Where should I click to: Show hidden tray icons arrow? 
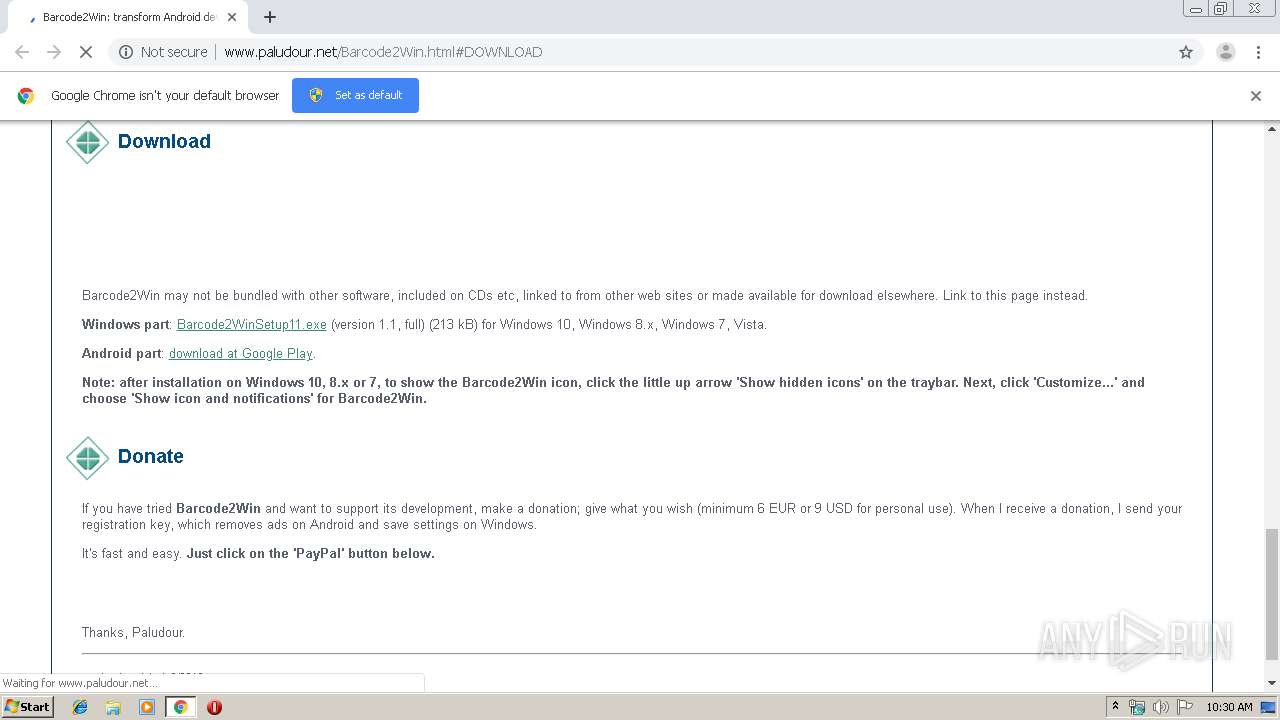tap(1115, 707)
